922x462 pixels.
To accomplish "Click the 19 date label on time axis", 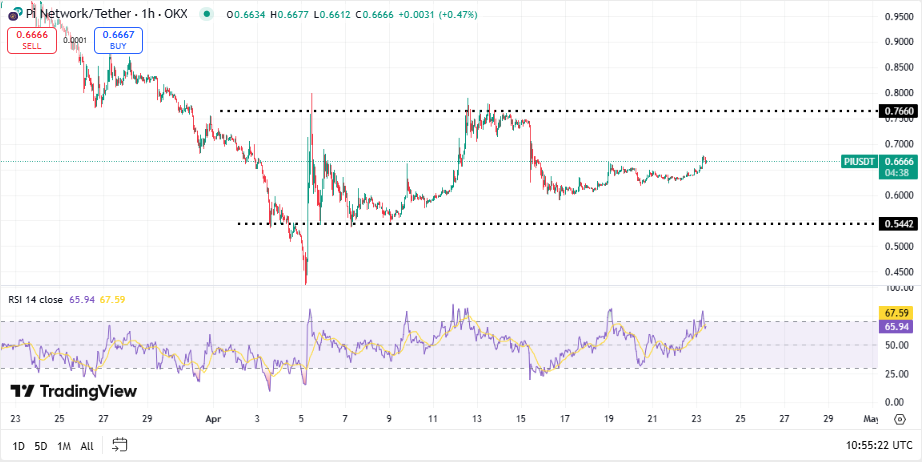I will pyautogui.click(x=609, y=419).
